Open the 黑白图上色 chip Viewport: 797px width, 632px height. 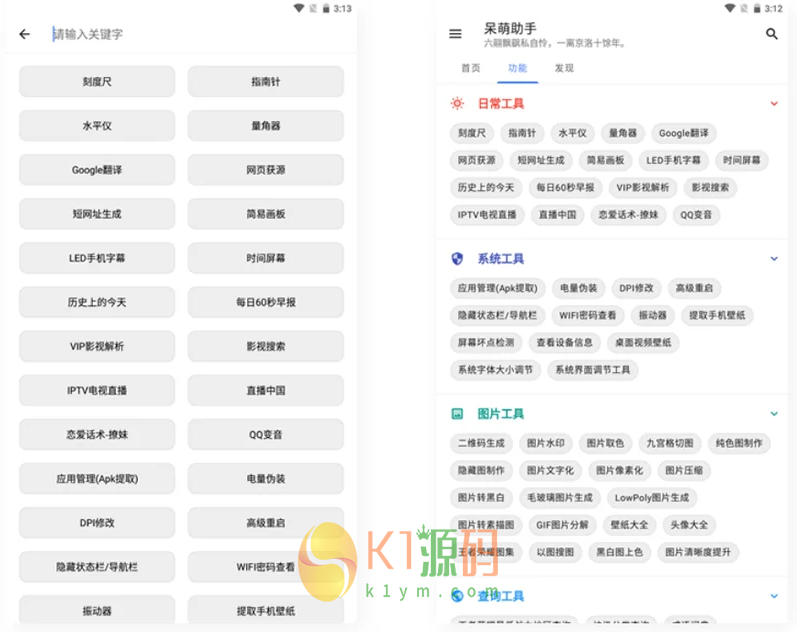(619, 552)
